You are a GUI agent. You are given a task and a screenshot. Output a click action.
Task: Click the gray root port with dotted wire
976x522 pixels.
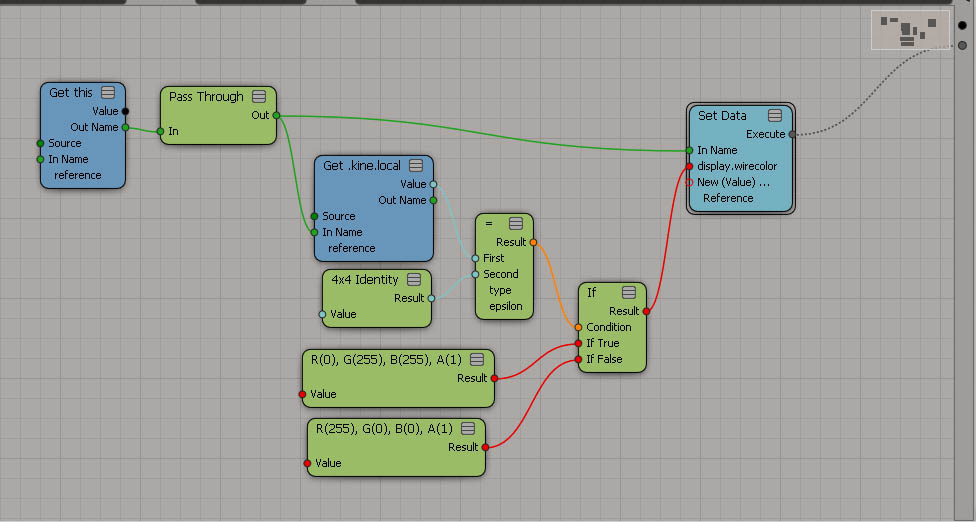click(x=962, y=45)
